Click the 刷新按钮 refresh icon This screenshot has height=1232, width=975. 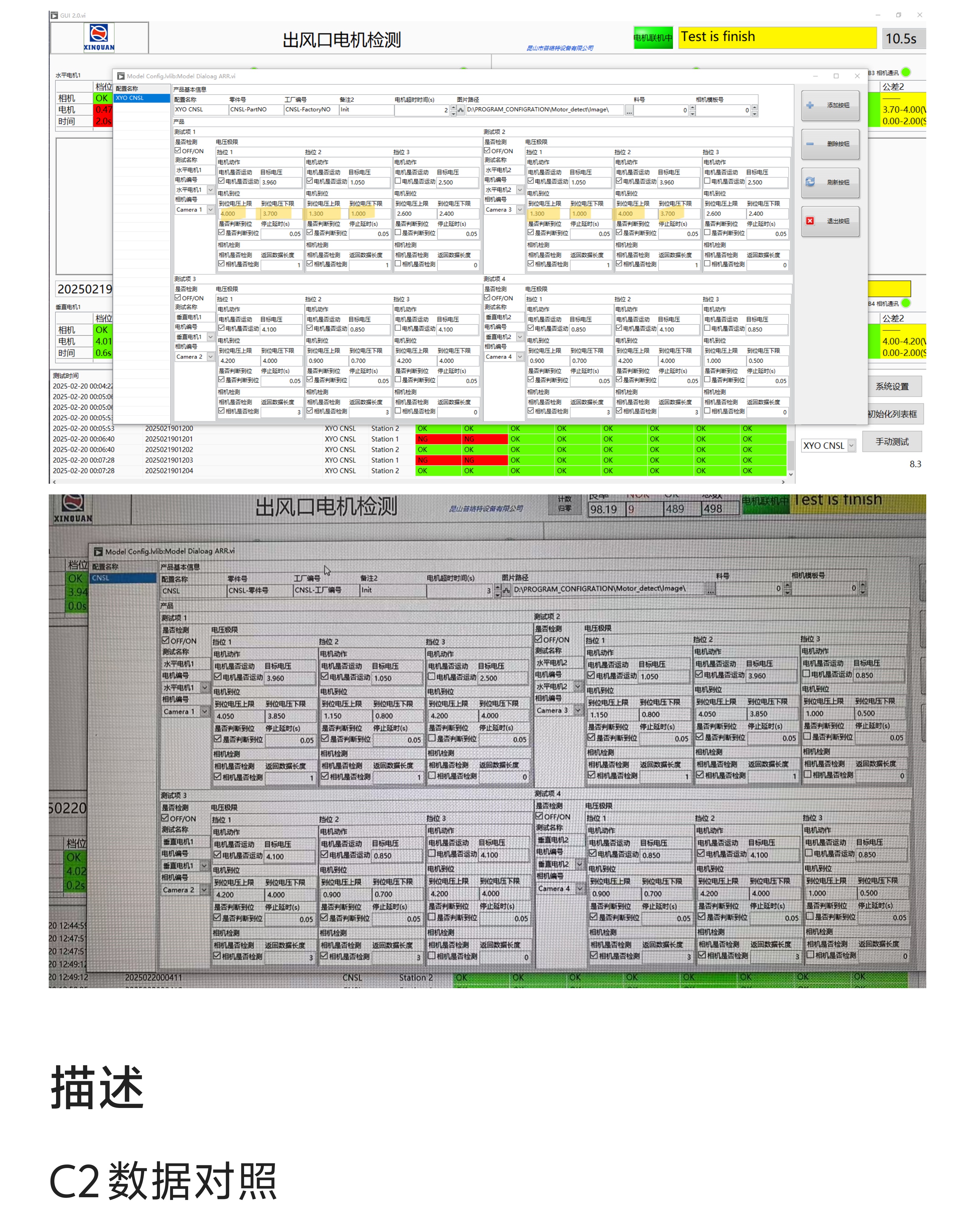[x=810, y=182]
